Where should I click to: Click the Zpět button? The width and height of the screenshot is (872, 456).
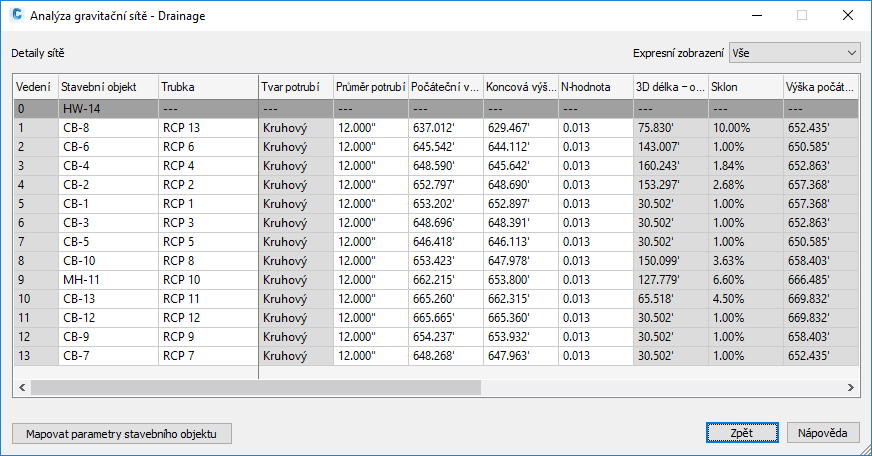742,433
